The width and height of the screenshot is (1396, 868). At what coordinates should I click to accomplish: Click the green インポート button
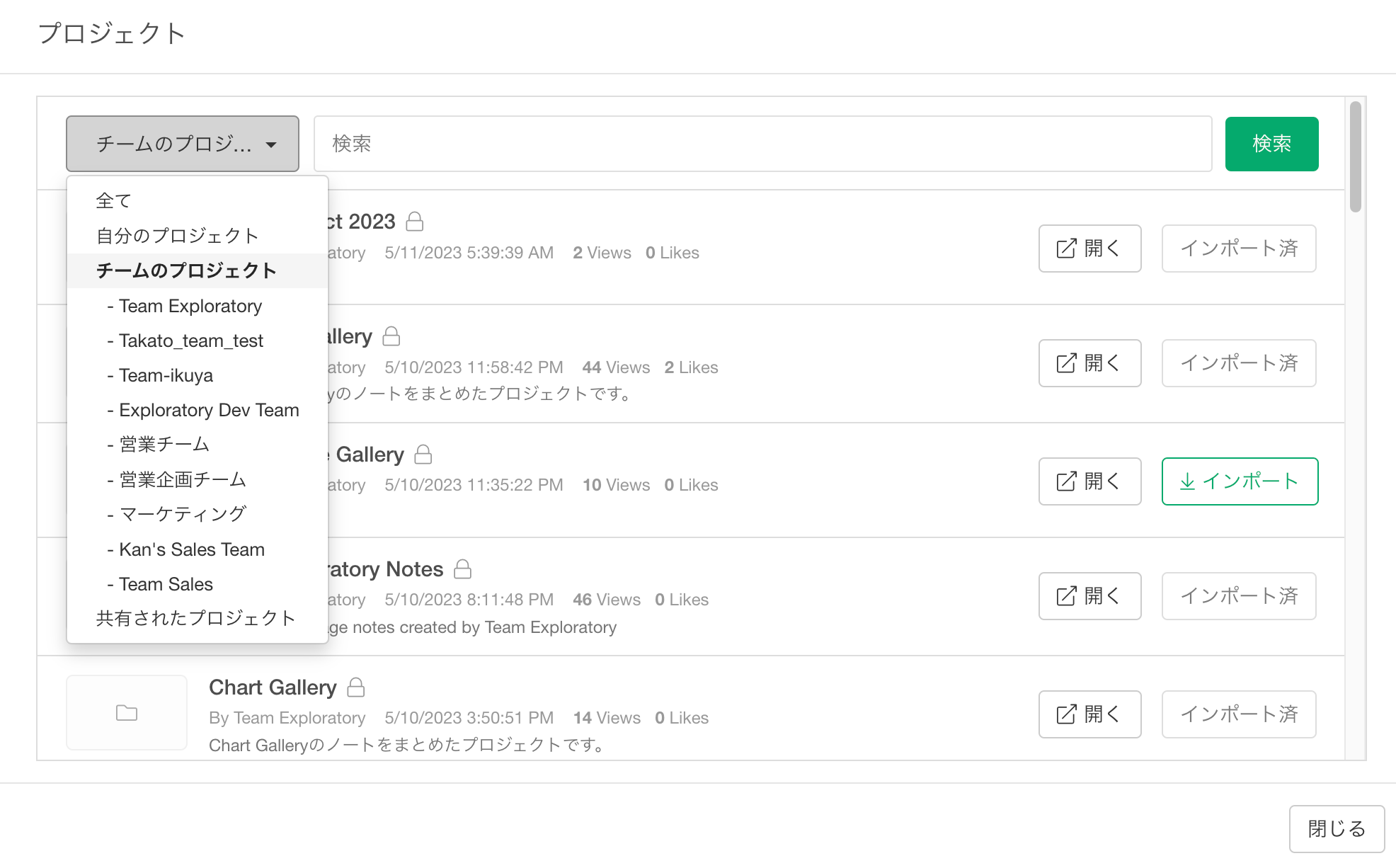click(1240, 481)
